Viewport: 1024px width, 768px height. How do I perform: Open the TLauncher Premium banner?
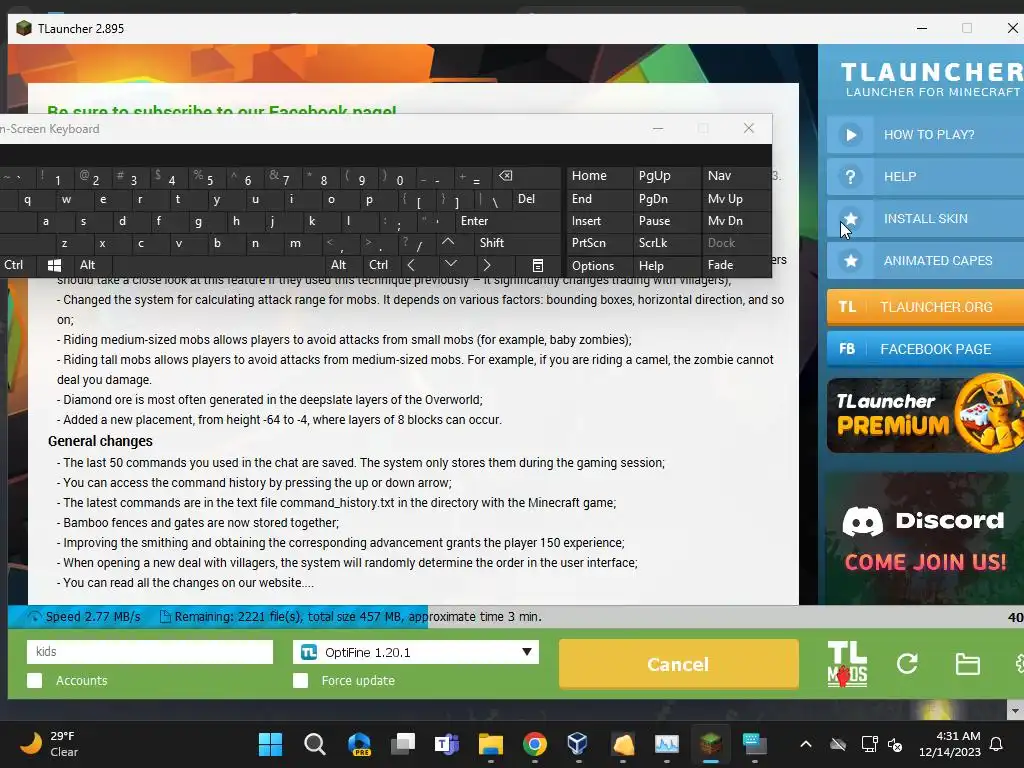click(925, 415)
